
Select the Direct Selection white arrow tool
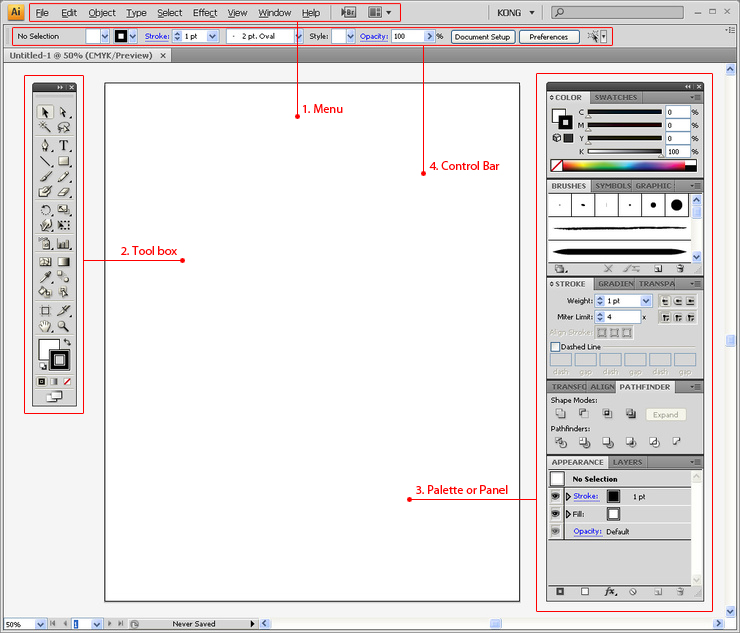pyautogui.click(x=64, y=112)
